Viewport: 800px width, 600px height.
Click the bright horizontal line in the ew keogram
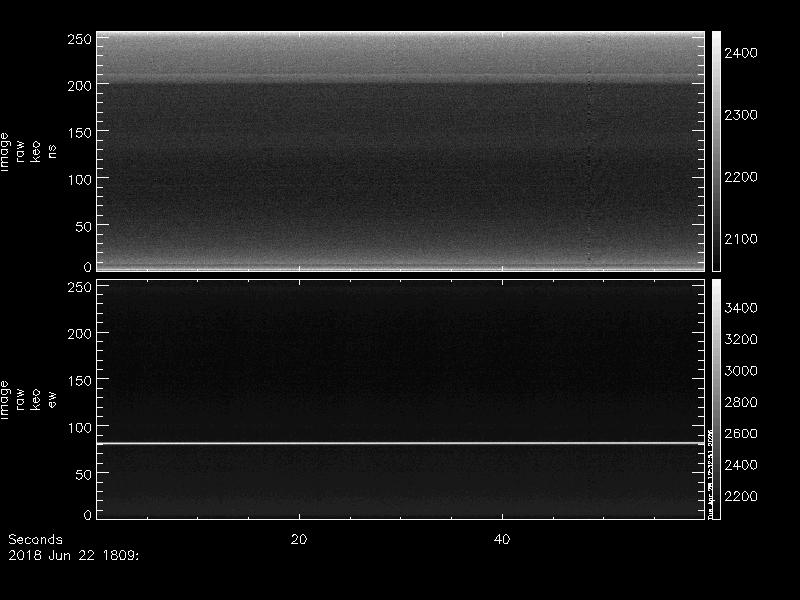pos(401,443)
